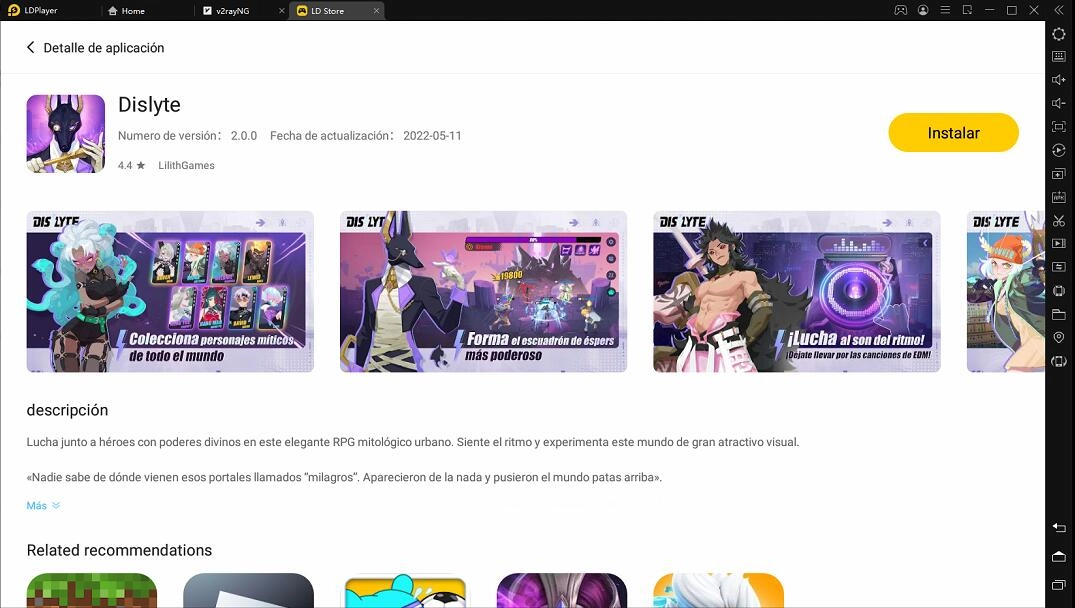The image size is (1075, 608).
Task: Increase volume with the speaker plus icon
Action: pos(1059,80)
